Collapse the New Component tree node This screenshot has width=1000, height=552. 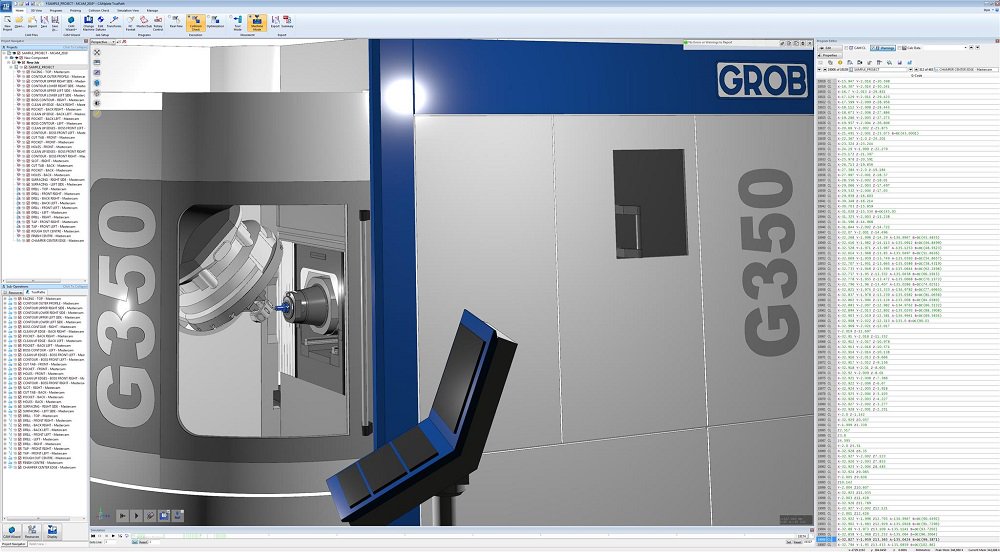coord(6,57)
